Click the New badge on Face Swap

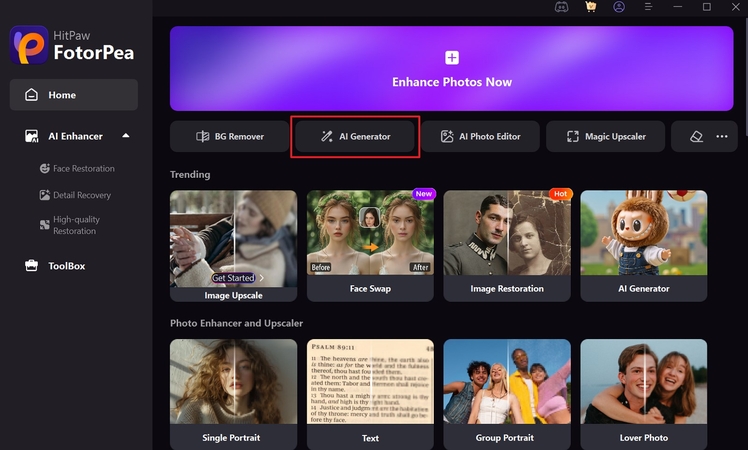(424, 194)
